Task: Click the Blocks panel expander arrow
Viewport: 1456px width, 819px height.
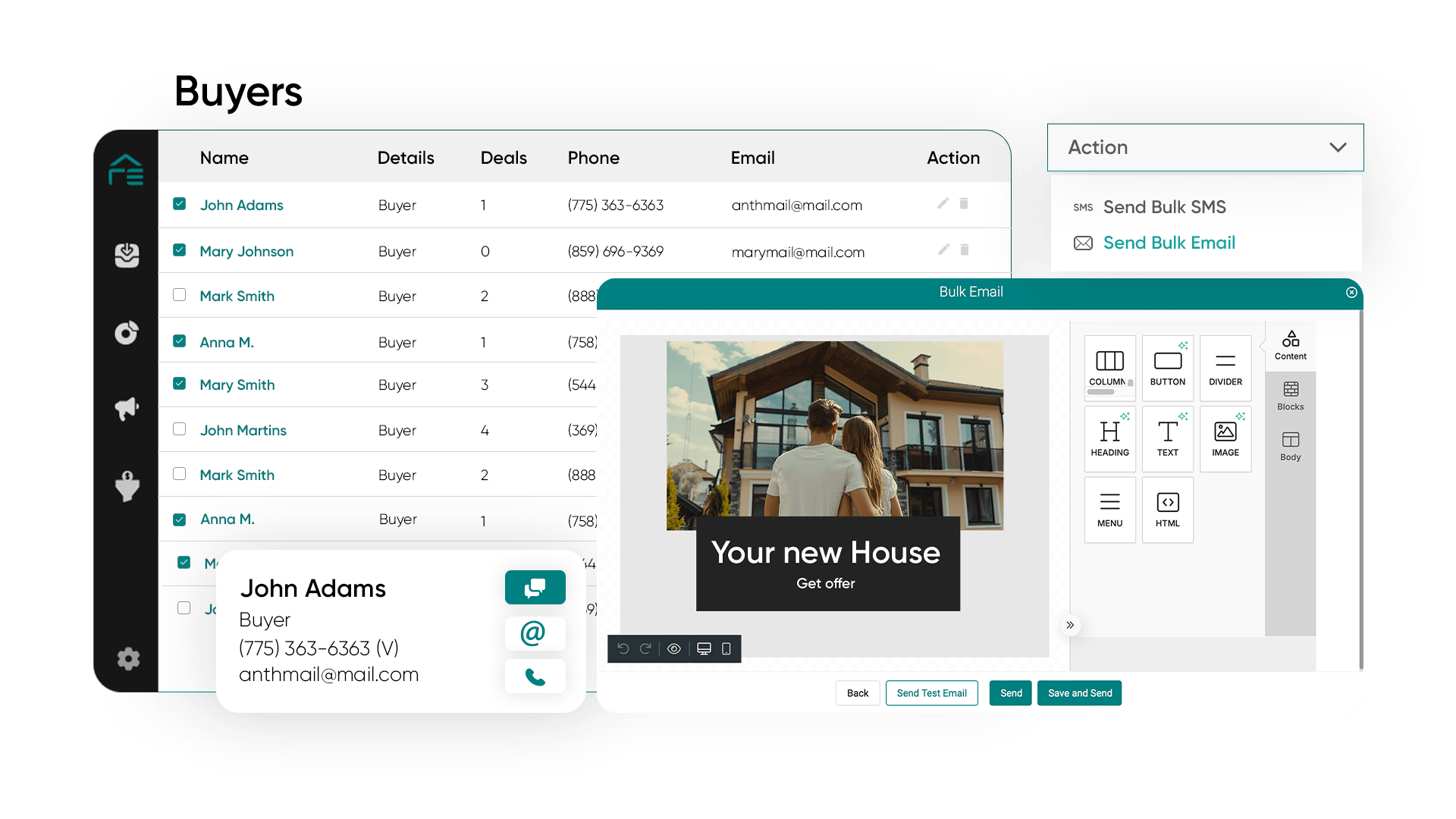Action: click(x=1071, y=625)
